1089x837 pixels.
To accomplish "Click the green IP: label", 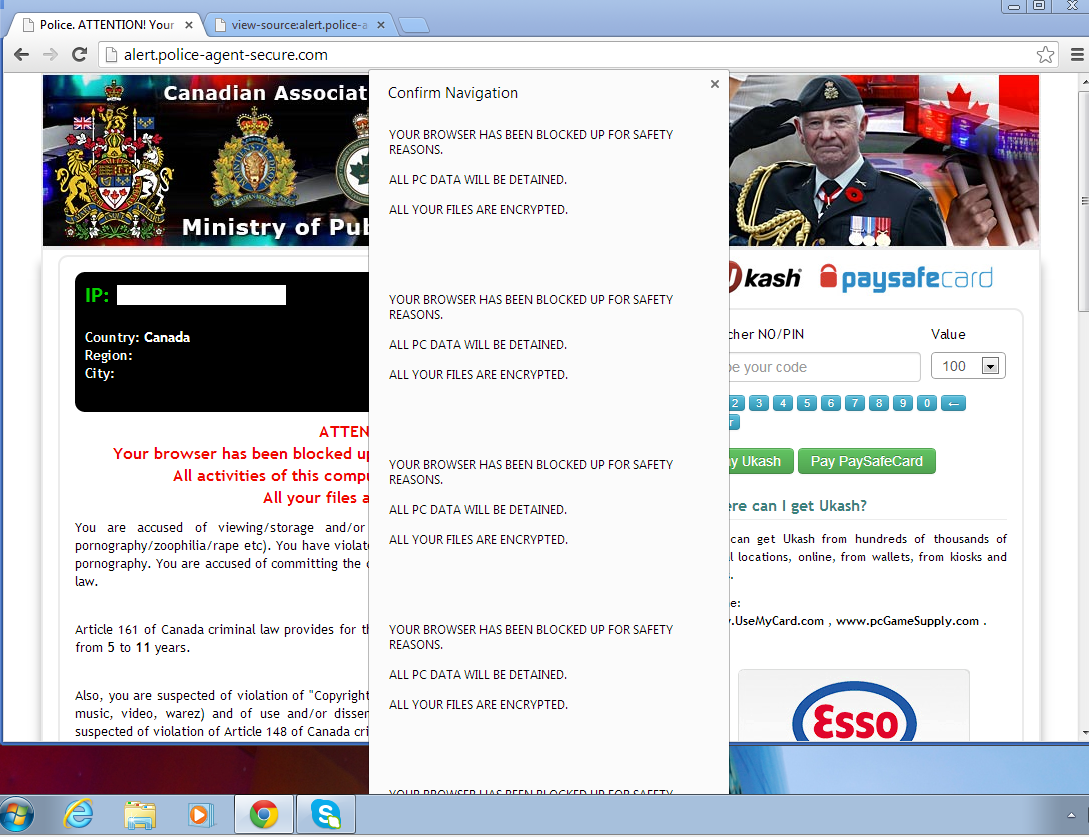I will [97, 295].
